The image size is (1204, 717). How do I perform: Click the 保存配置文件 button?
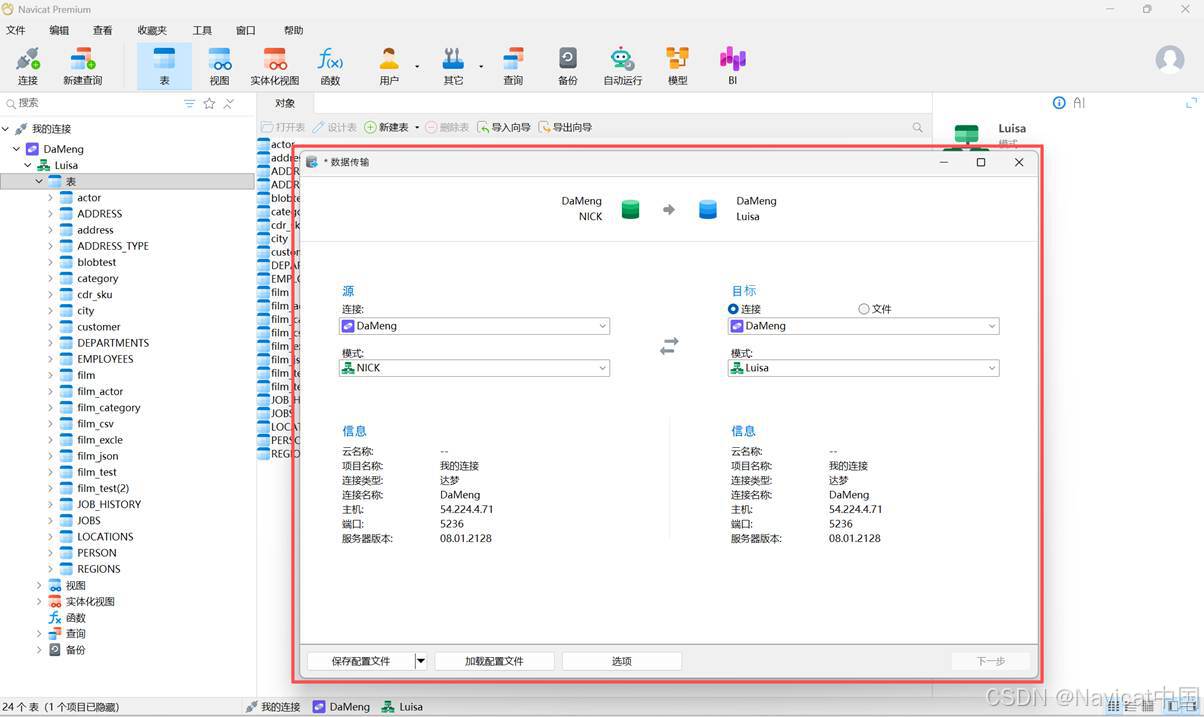click(361, 661)
